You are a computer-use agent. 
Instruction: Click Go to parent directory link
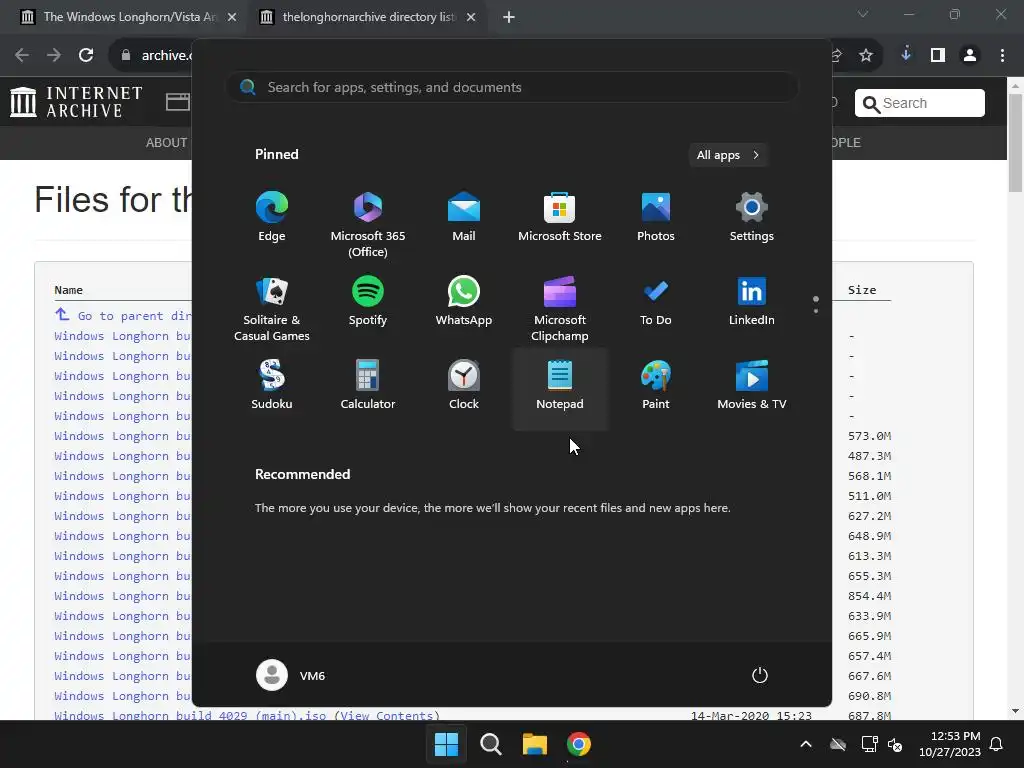123,315
